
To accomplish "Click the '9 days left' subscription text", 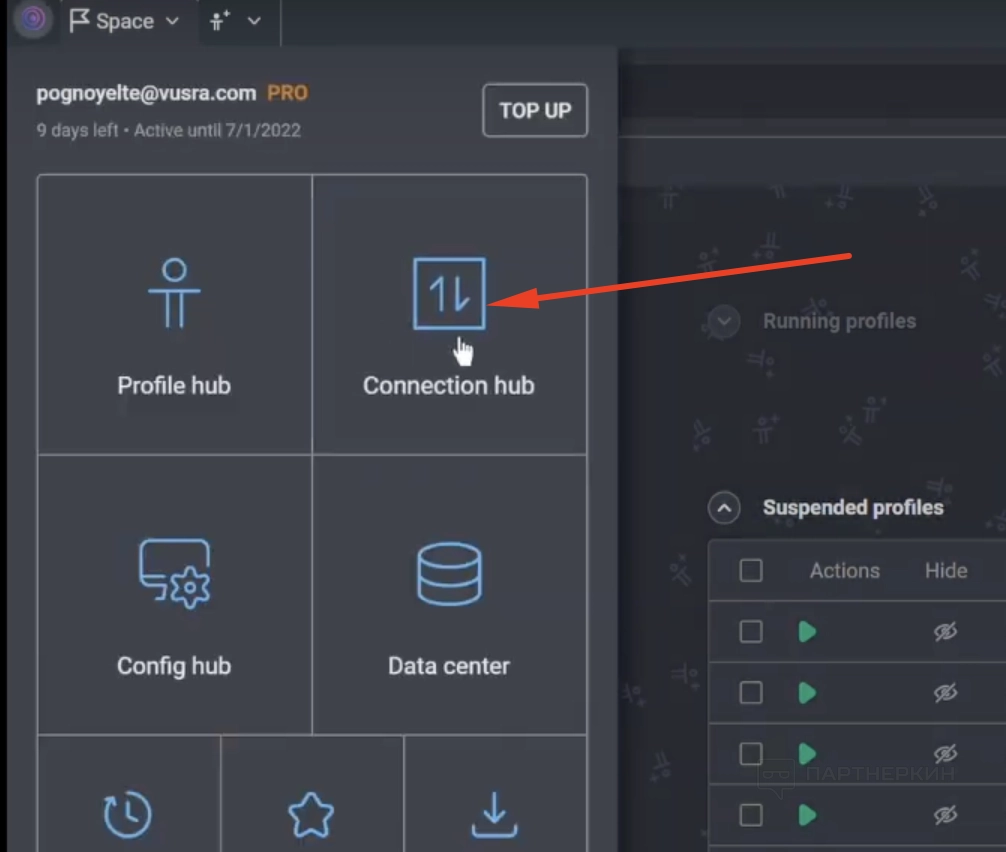I will point(77,130).
